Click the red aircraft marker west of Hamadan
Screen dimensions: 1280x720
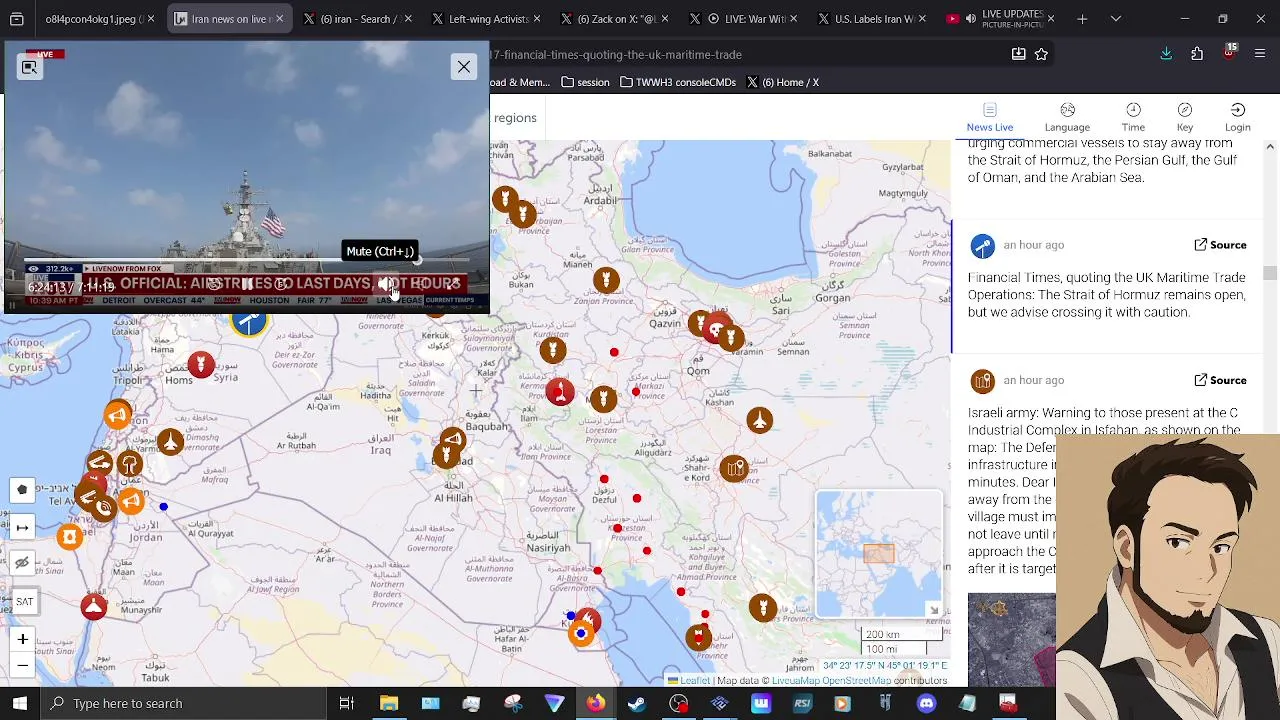560,391
